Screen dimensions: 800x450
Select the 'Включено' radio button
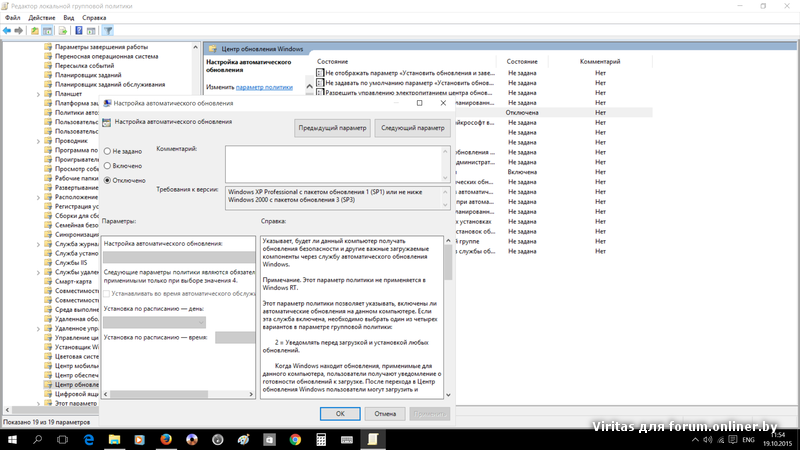coord(108,166)
